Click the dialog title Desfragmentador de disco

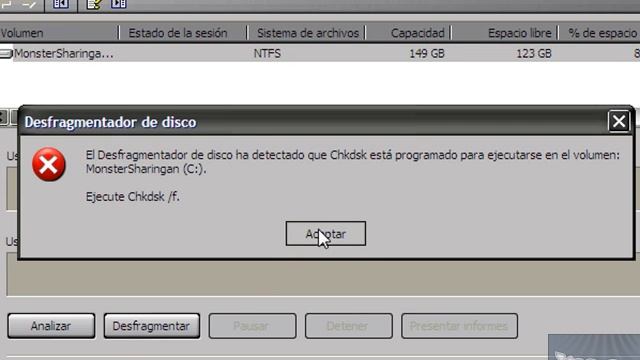110,122
